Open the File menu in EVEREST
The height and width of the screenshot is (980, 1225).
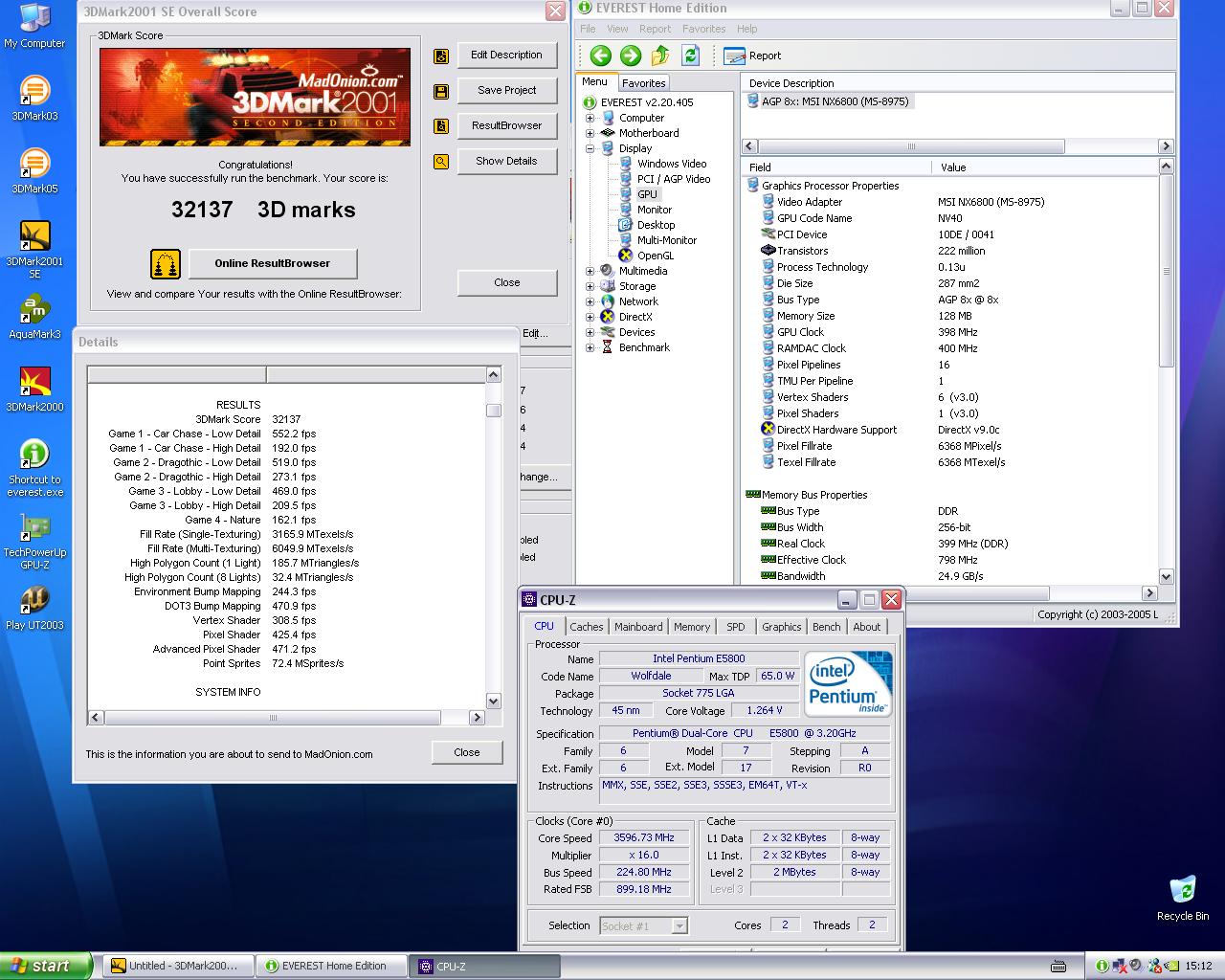point(588,29)
